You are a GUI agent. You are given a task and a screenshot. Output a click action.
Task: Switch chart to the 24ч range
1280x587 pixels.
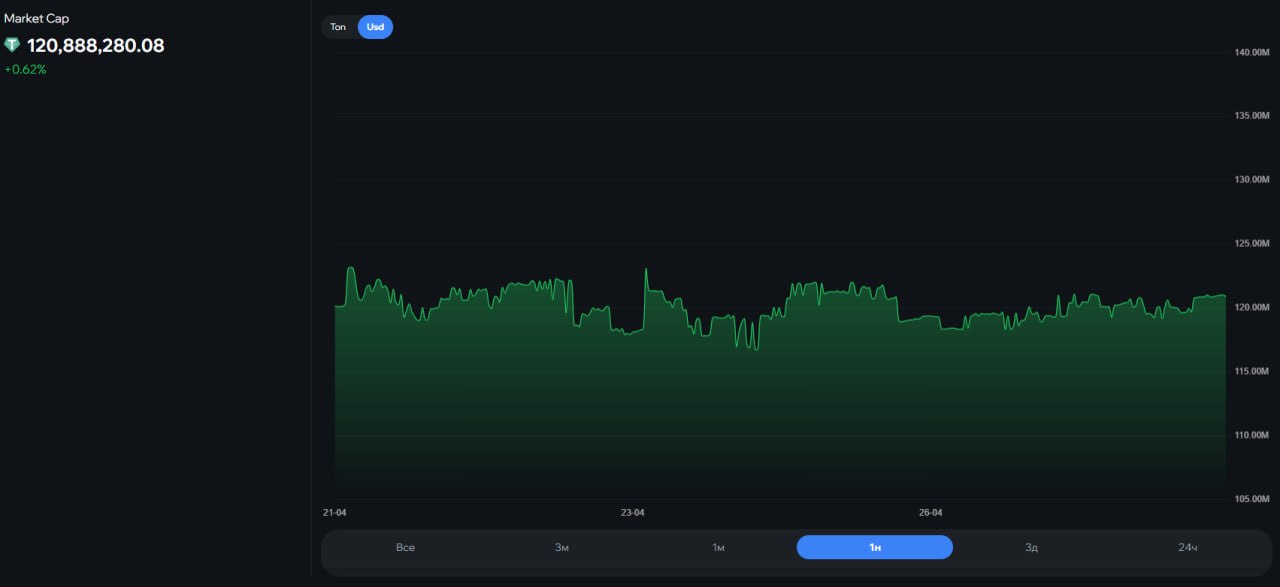pyautogui.click(x=1187, y=547)
